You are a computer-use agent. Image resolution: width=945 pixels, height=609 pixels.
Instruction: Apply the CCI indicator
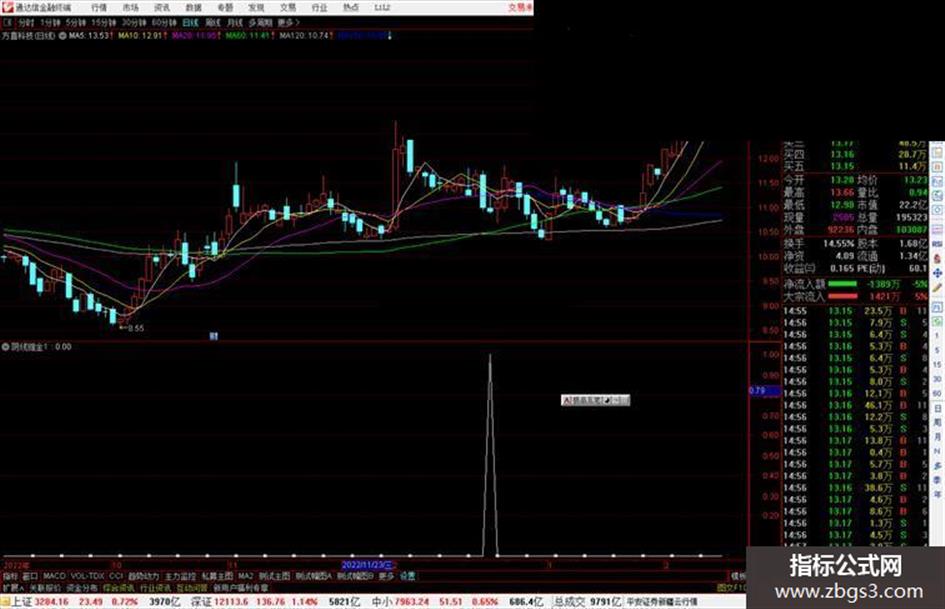tap(116, 576)
